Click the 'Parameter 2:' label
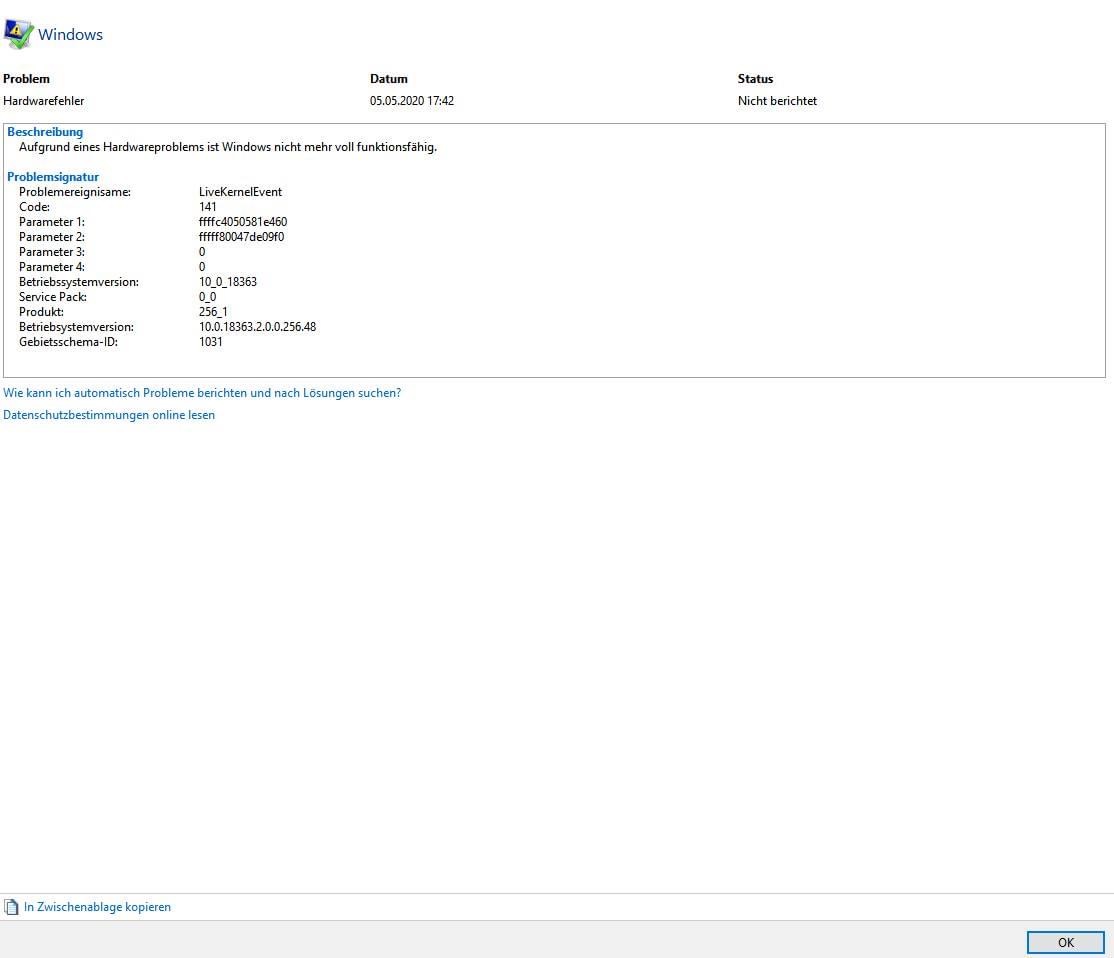 coord(51,237)
